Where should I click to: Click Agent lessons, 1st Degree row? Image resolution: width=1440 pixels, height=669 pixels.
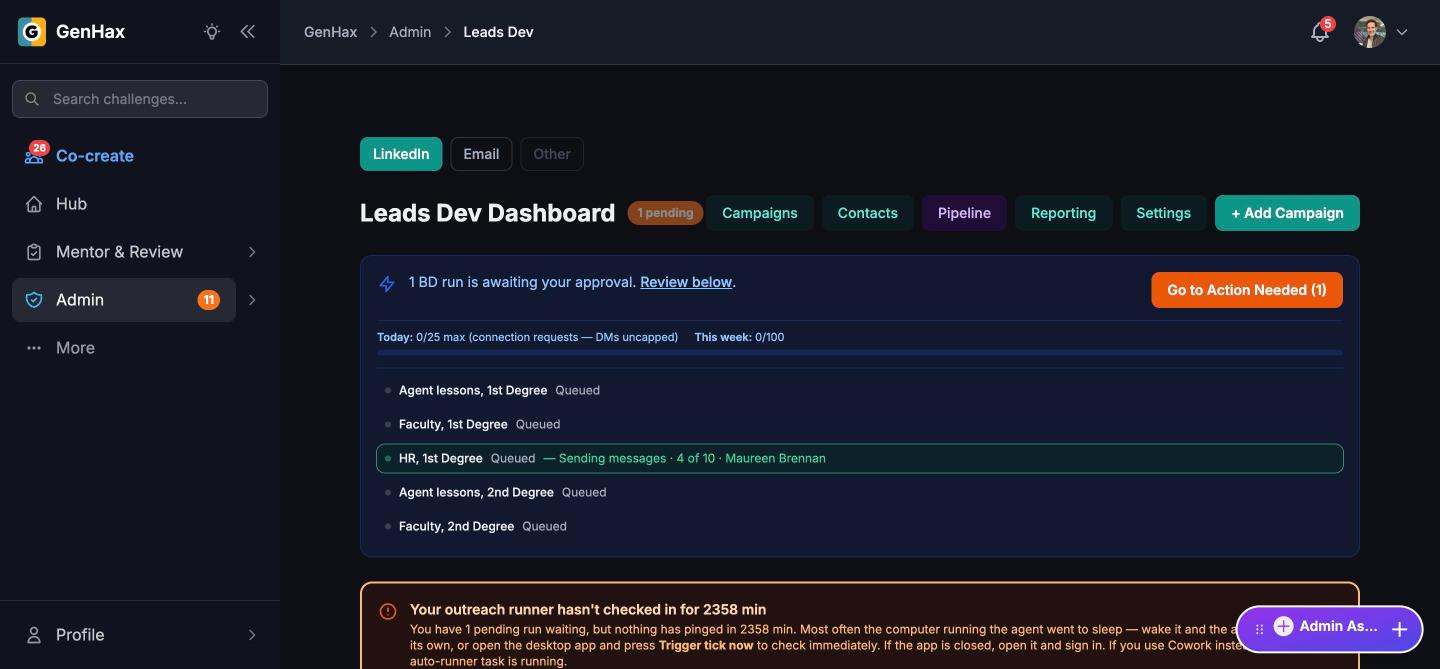coord(860,390)
